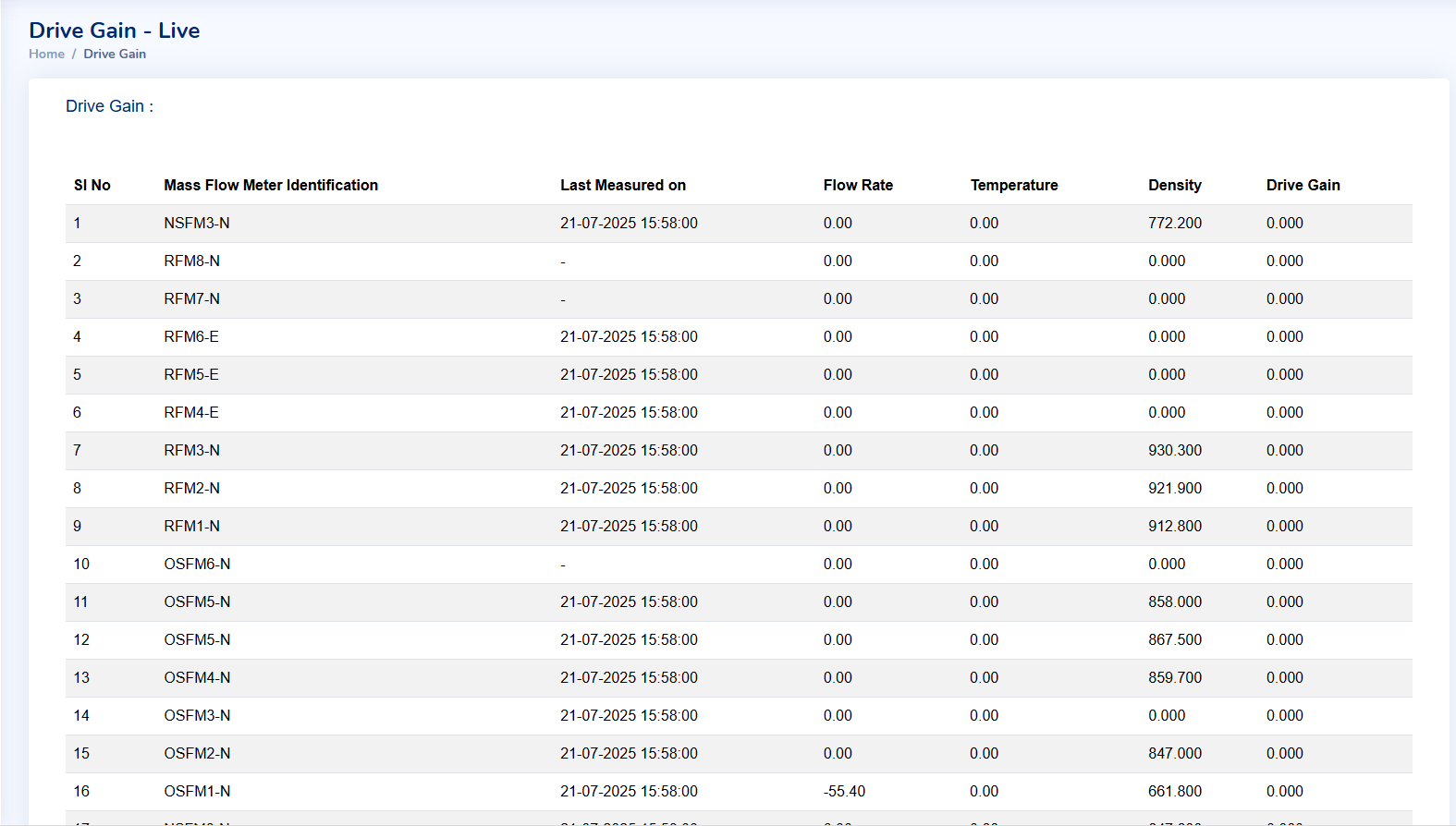Click the RFM6-E meter identification cell
Screen dimensions: 1456x826
click(191, 336)
